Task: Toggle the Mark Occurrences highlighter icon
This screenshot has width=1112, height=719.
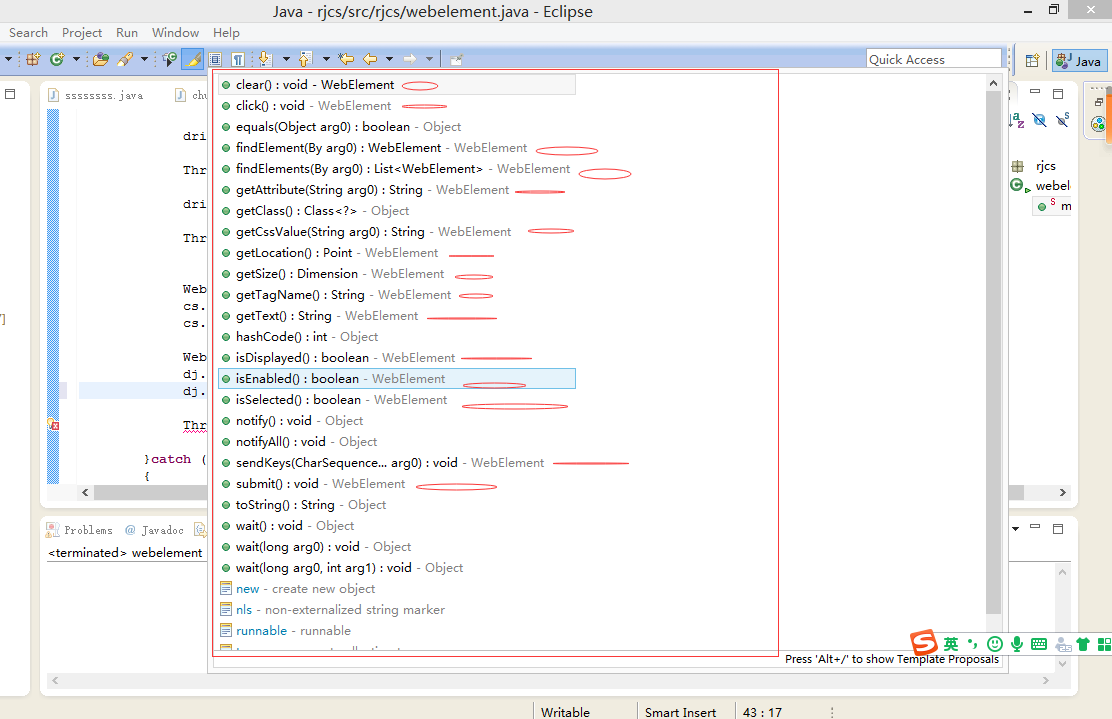Action: [x=191, y=58]
